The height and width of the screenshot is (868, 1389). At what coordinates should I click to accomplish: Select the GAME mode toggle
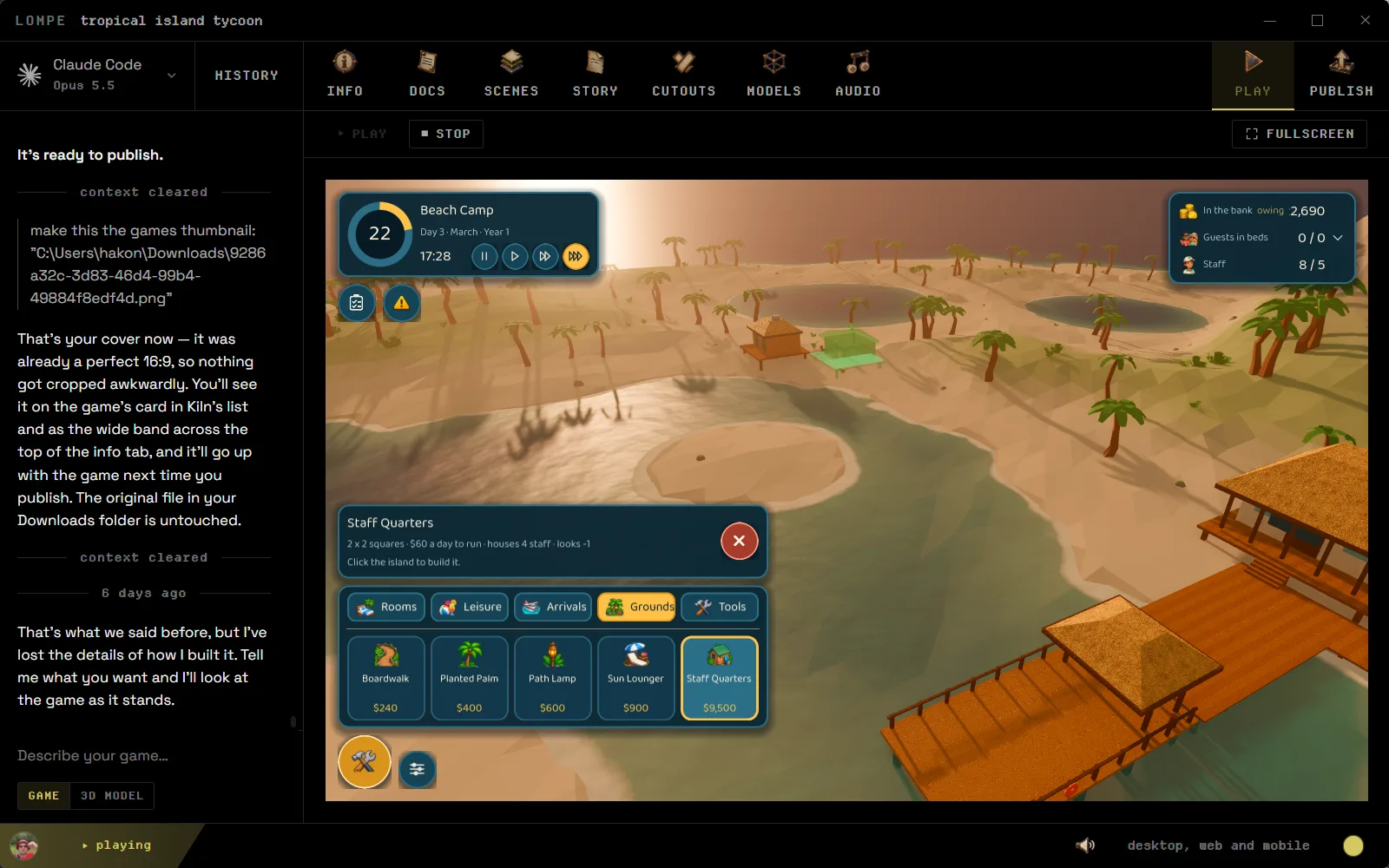click(43, 796)
